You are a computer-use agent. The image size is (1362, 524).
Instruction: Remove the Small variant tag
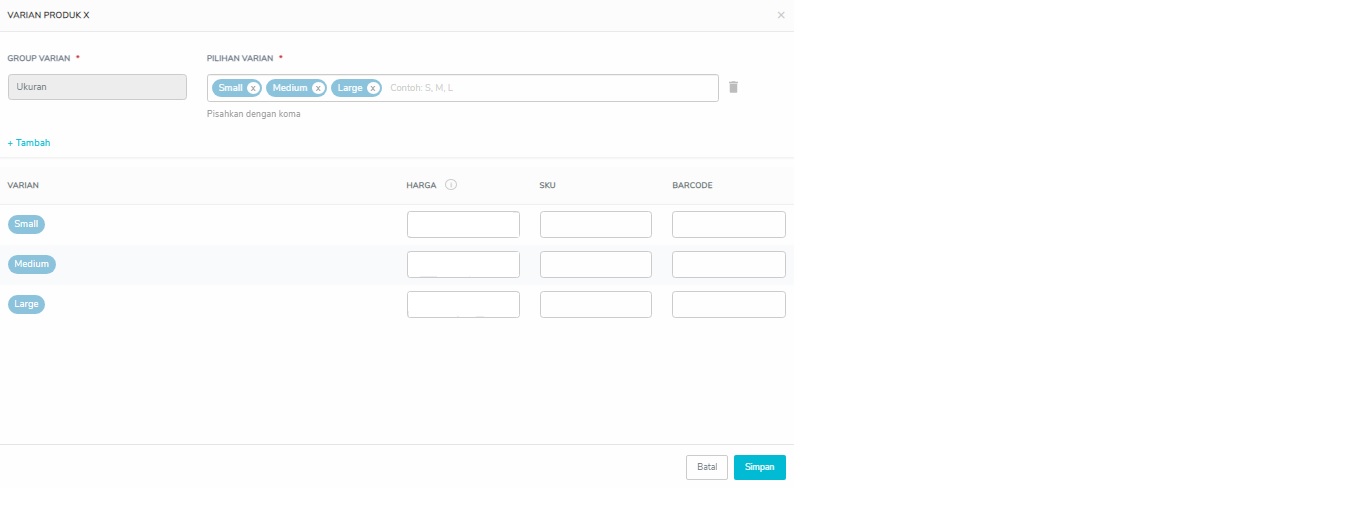point(253,88)
